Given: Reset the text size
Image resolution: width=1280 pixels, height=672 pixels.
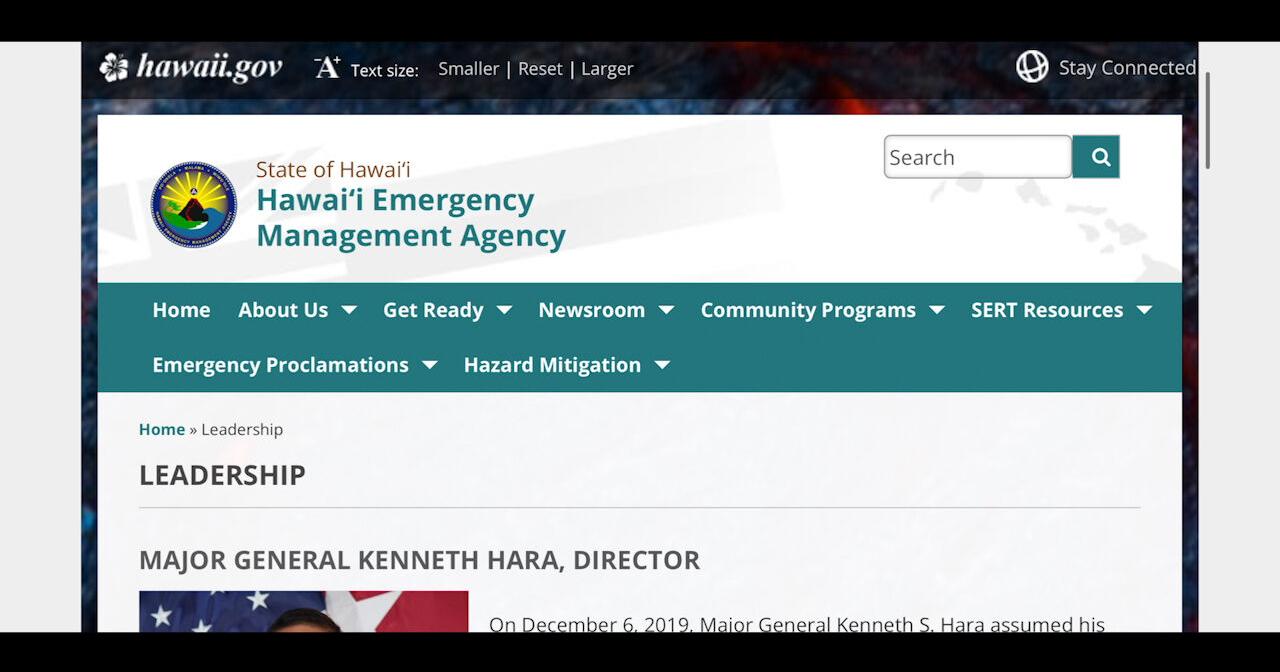Looking at the screenshot, I should point(541,69).
